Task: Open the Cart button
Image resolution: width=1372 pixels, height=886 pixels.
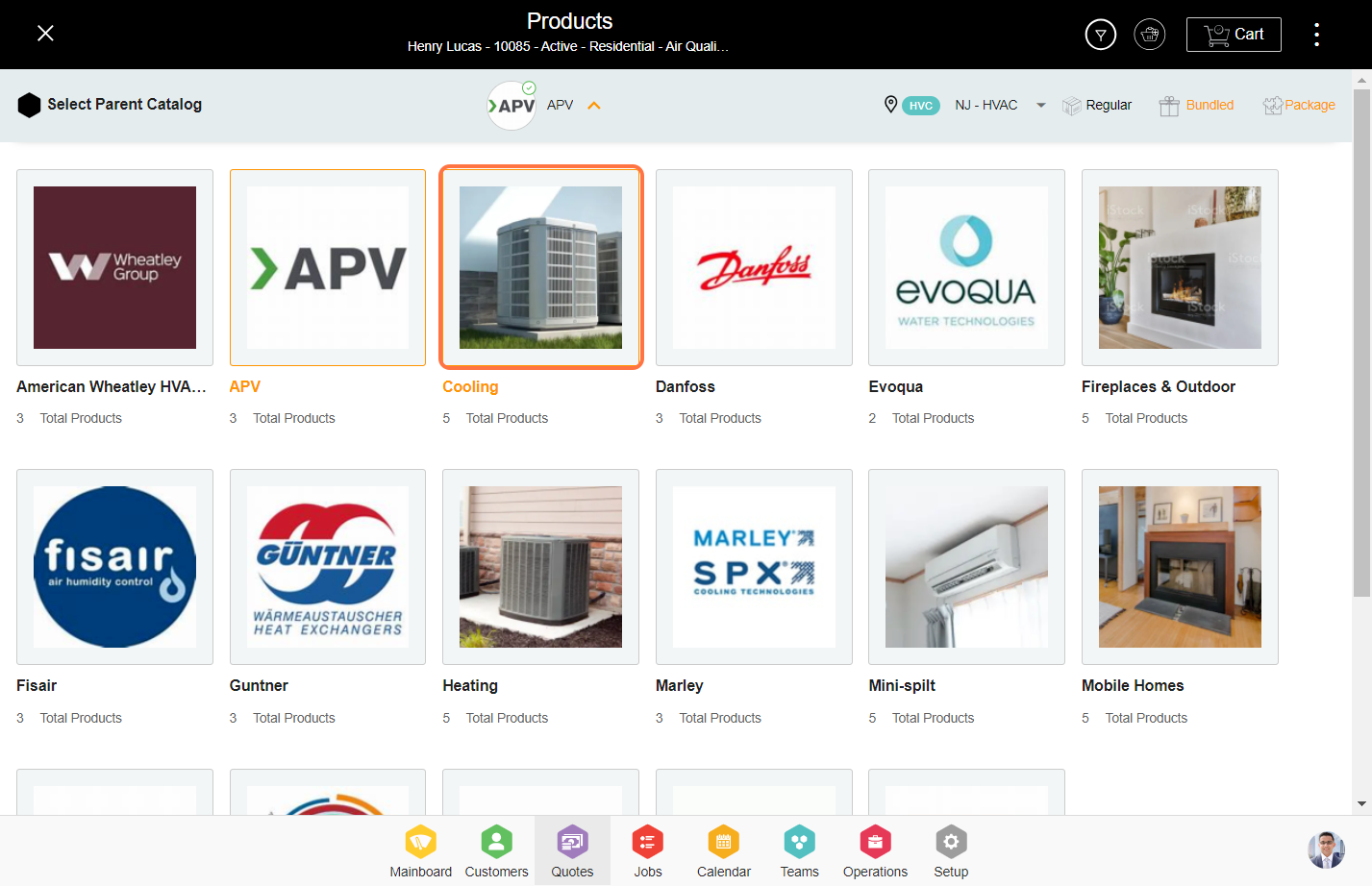Action: tap(1234, 35)
